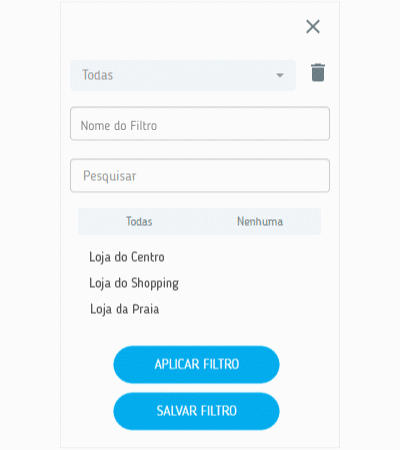Open the Todas saved filters combo box
The height and width of the screenshot is (450, 400).
(183, 75)
